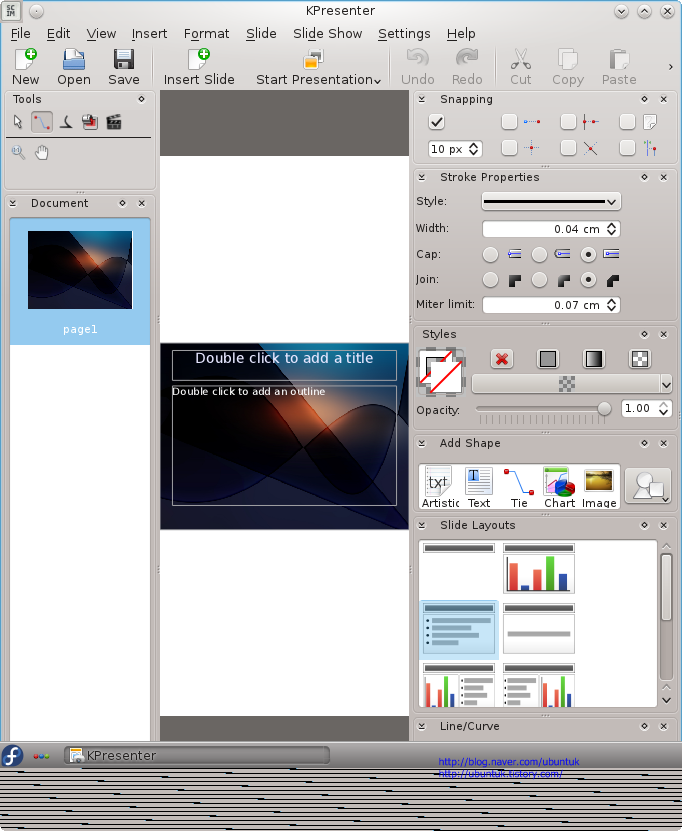Screen dimensions: 682x831
Task: Click the KPresenter taskbar button
Action: [197, 755]
